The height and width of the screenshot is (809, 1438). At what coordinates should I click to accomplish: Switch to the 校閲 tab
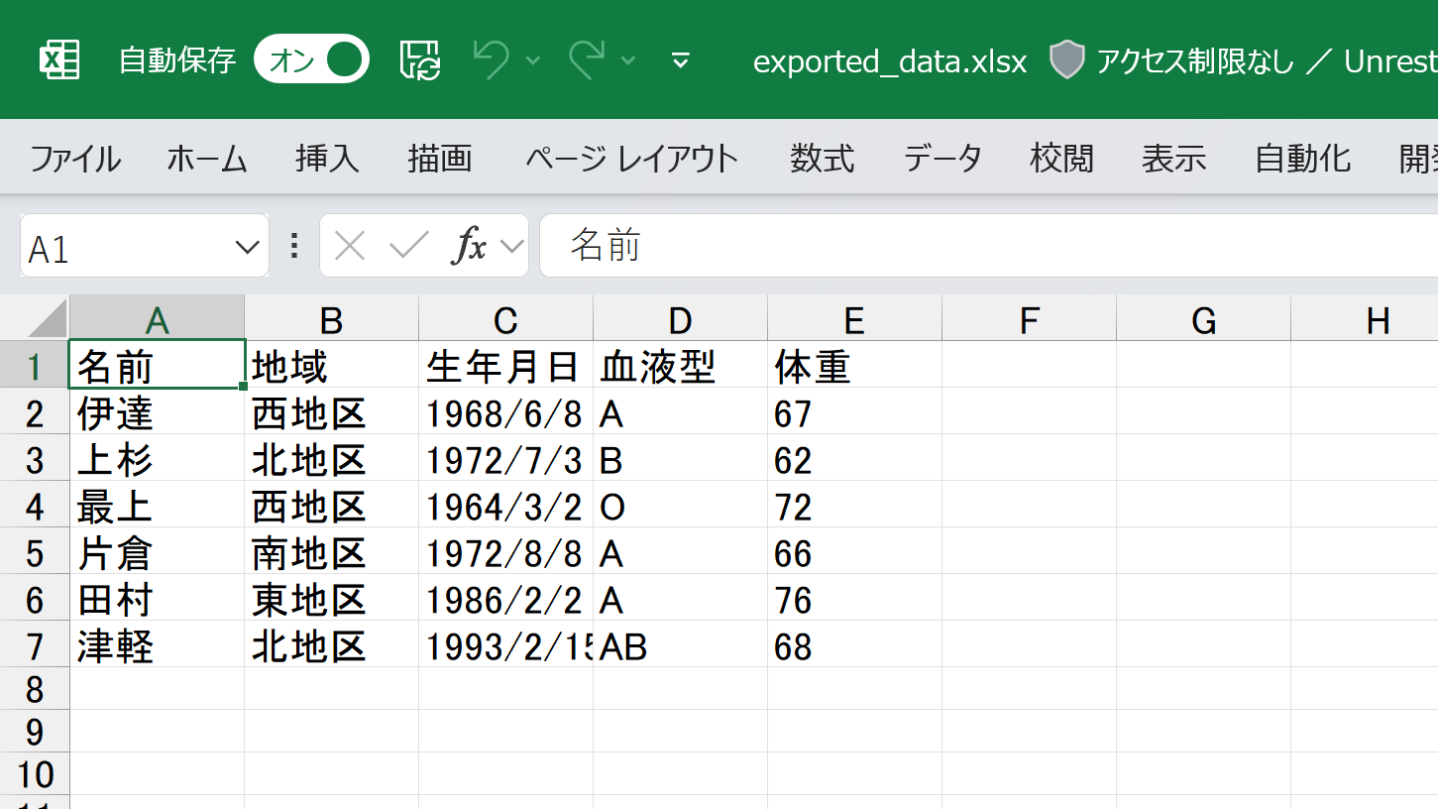[x=1062, y=159]
